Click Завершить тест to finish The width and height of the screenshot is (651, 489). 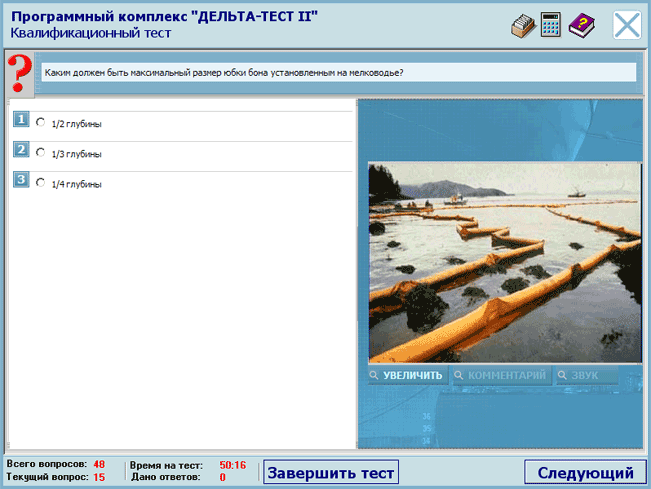point(331,472)
